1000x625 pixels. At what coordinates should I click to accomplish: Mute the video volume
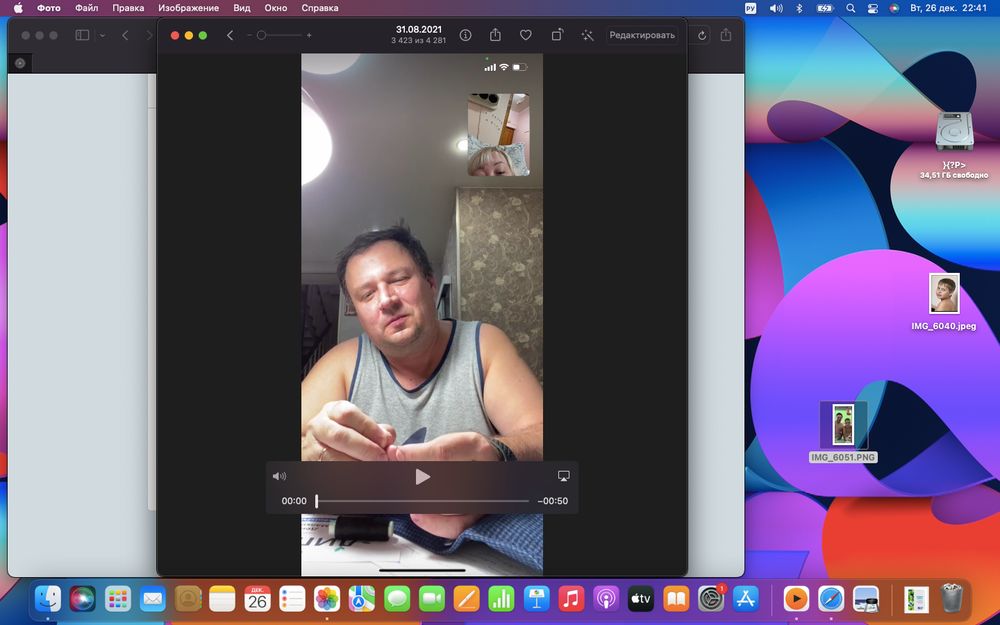point(279,476)
